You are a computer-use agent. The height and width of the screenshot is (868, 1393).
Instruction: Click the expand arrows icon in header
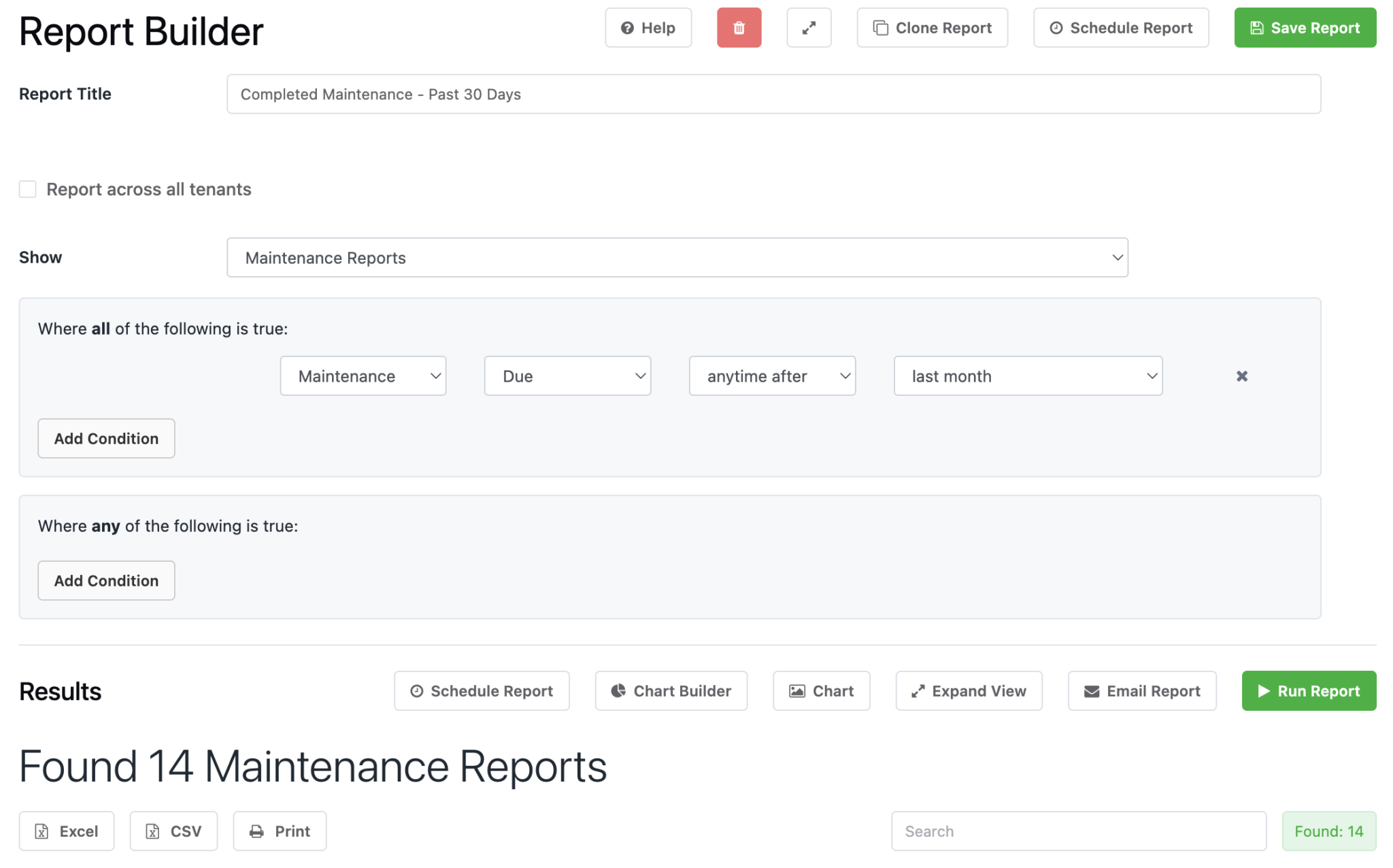[809, 28]
